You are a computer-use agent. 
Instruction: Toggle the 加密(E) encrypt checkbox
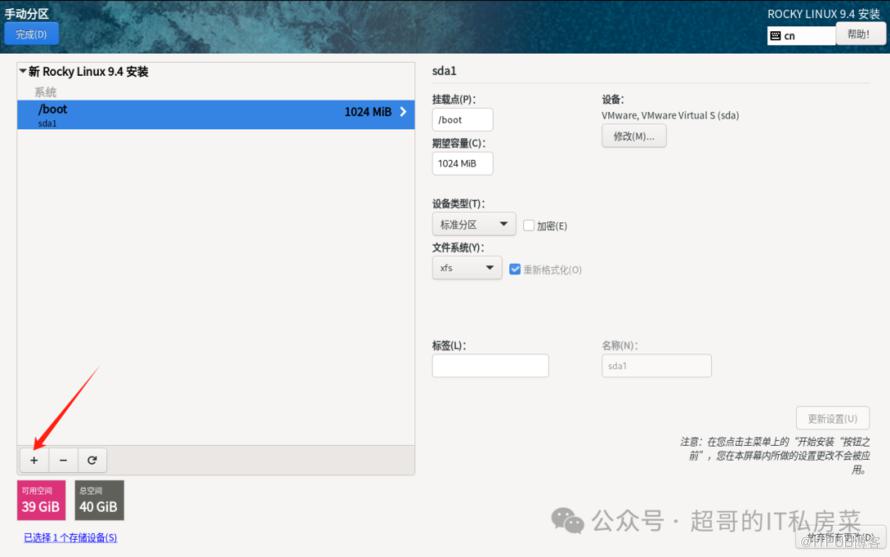click(x=528, y=225)
